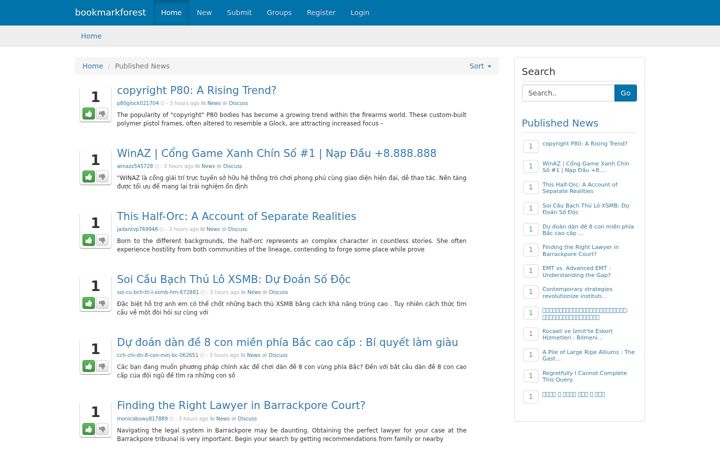Open Discuss for the Barrackpore Lawyer story

click(x=247, y=419)
